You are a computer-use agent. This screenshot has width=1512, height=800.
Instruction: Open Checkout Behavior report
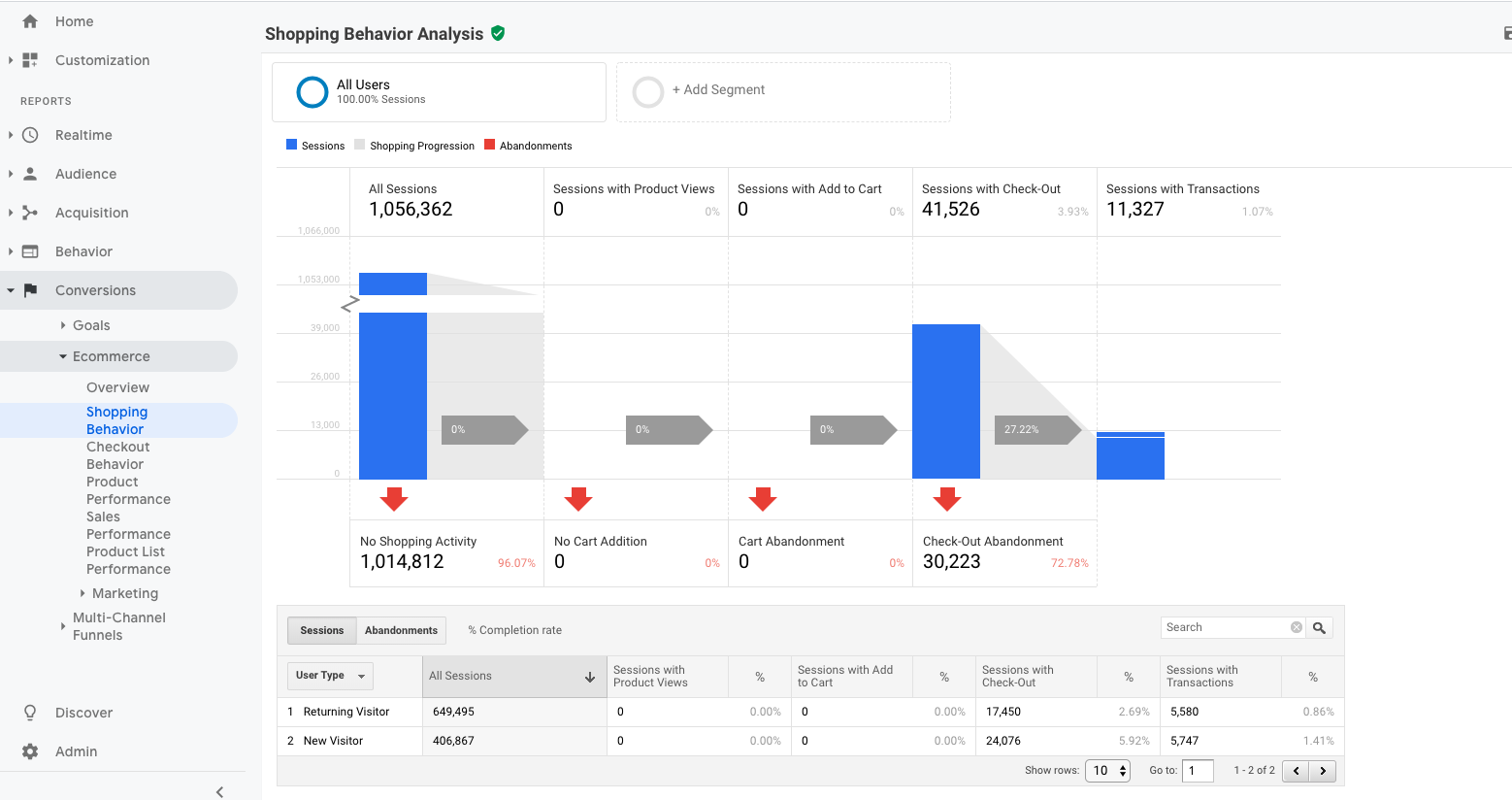pyautogui.click(x=117, y=455)
